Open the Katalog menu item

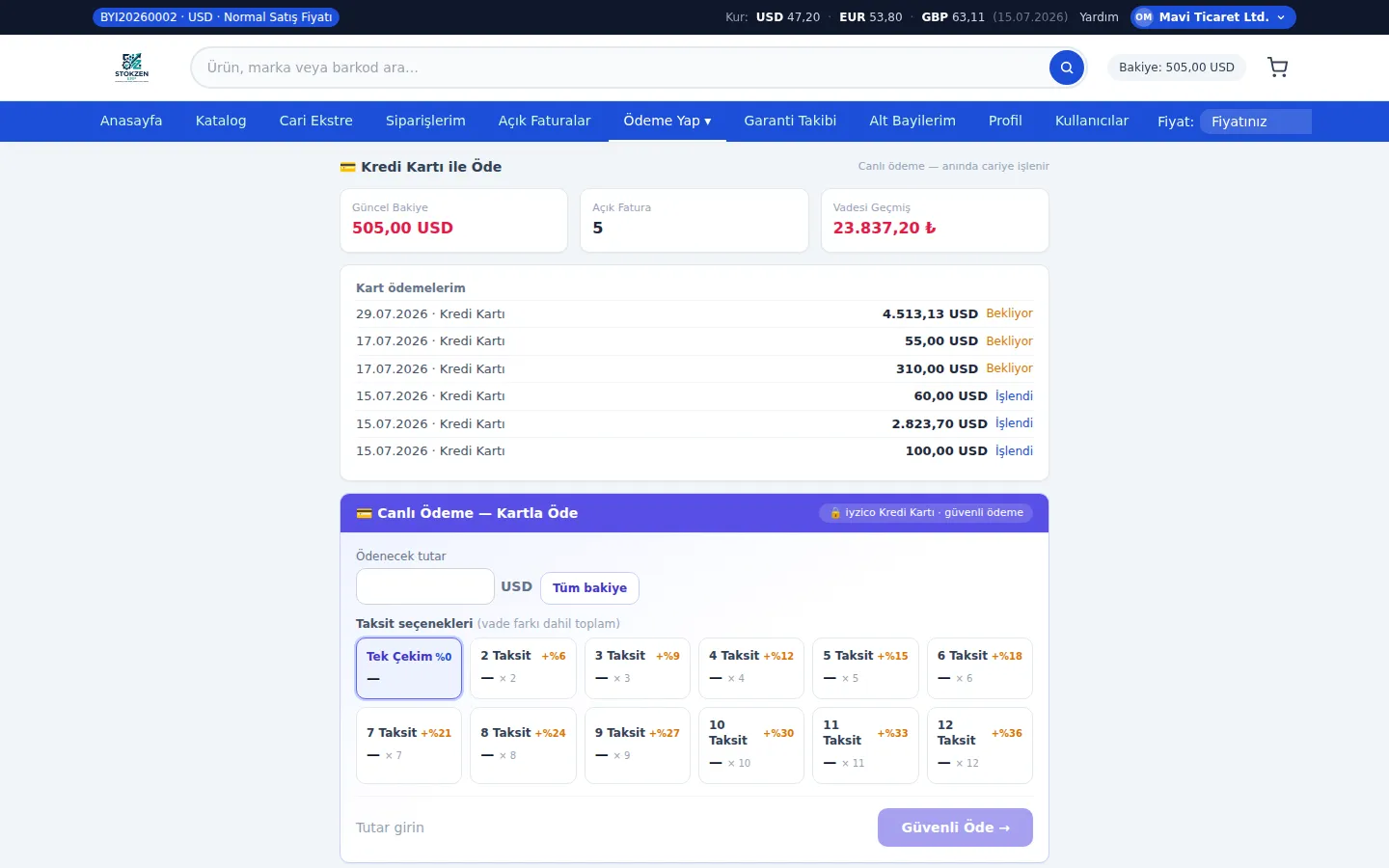tap(221, 121)
